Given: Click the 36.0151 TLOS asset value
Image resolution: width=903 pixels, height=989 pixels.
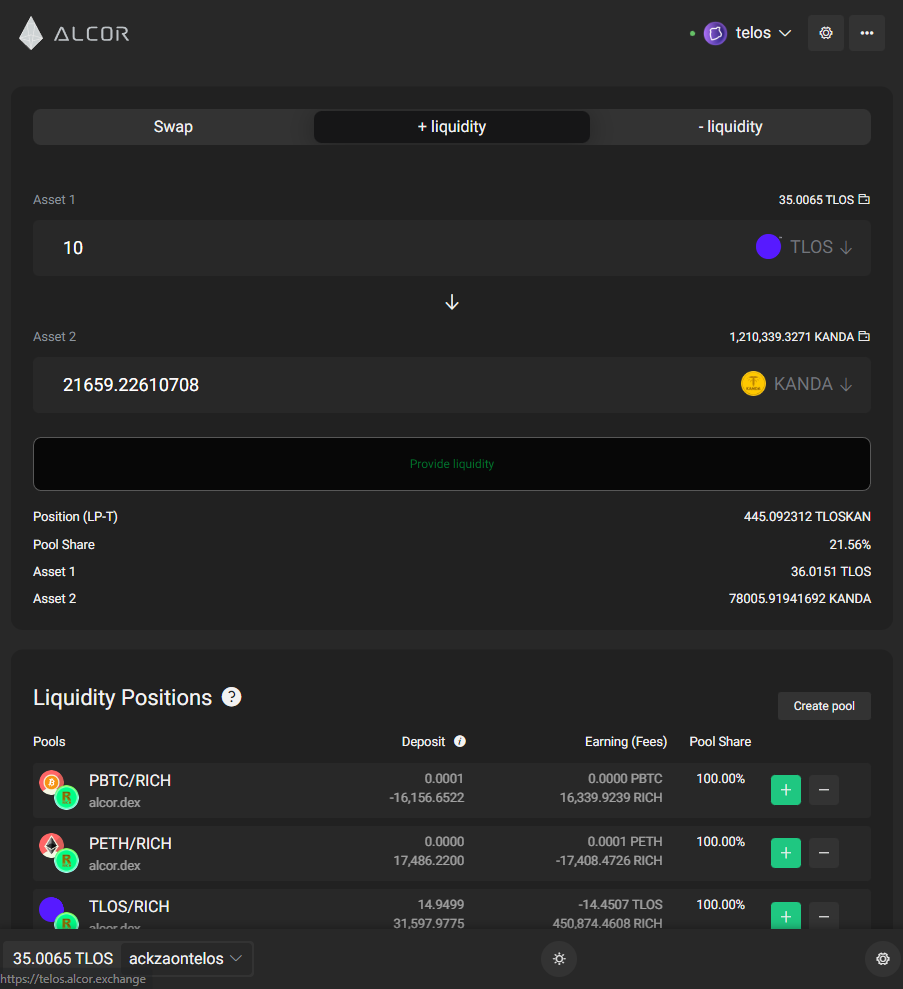Looking at the screenshot, I should 830,571.
